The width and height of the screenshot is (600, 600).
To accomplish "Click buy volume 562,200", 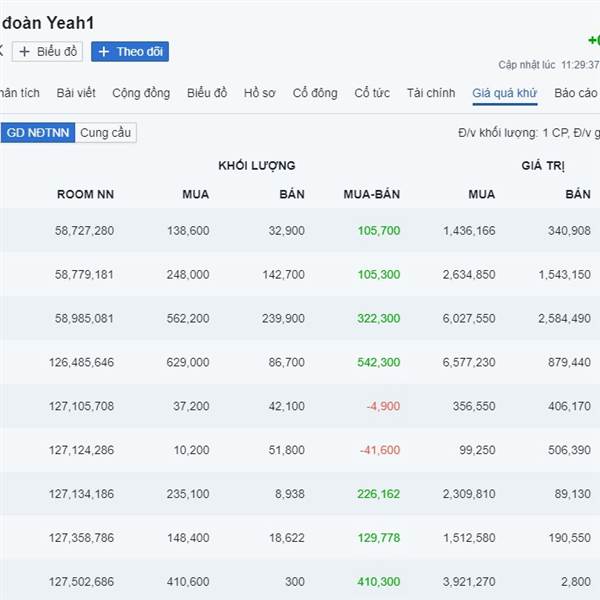I will (x=188, y=318).
